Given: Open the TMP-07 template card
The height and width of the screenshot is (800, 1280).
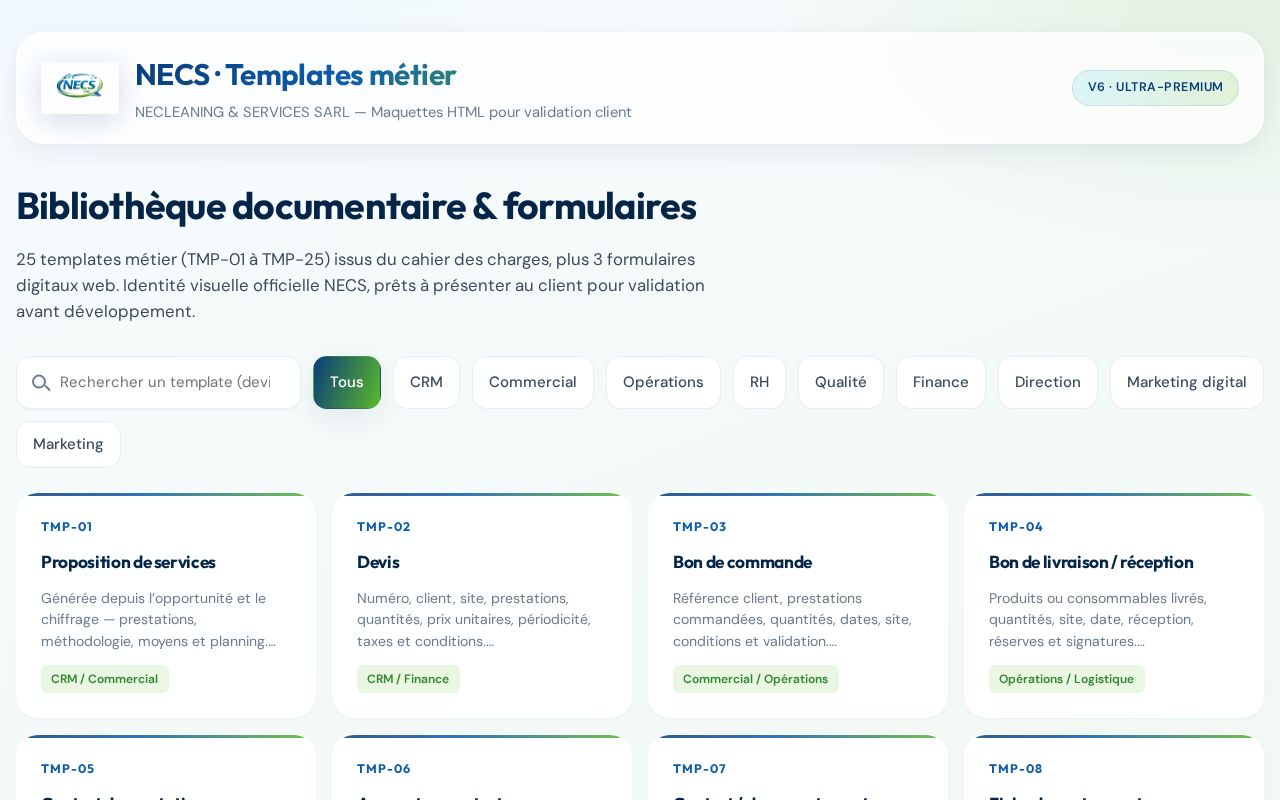Looking at the screenshot, I should [x=798, y=768].
